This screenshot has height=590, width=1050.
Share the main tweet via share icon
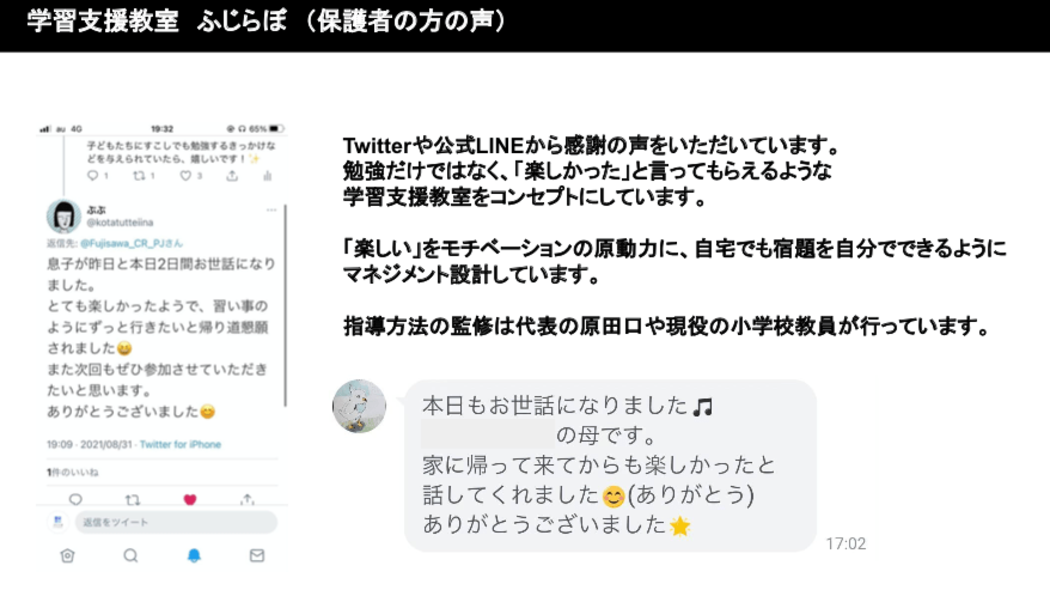248,500
